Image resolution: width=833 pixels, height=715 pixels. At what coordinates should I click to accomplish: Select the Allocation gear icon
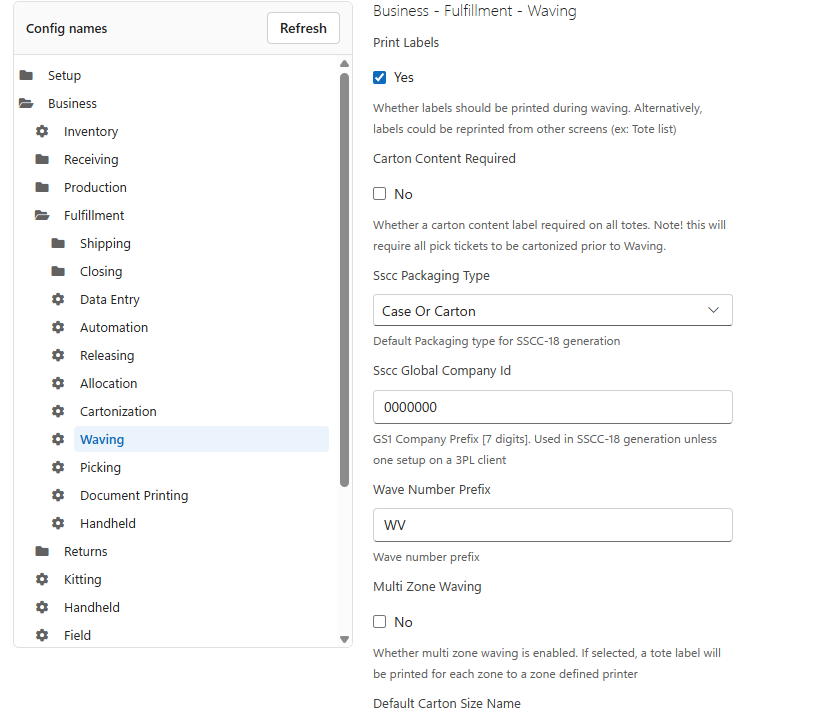click(x=58, y=384)
